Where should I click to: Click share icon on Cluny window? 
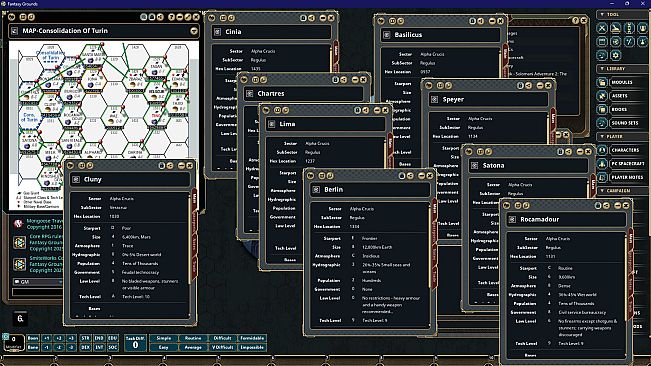(x=170, y=166)
